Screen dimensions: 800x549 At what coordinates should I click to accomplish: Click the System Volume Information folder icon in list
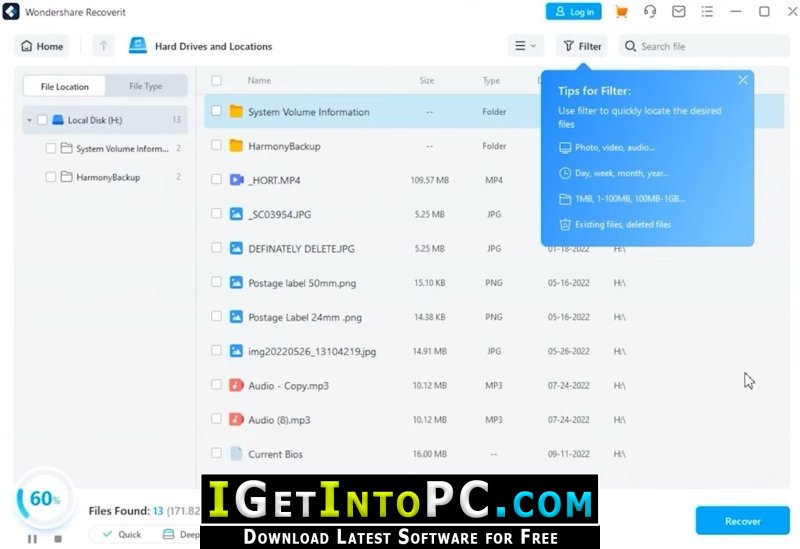(236, 111)
